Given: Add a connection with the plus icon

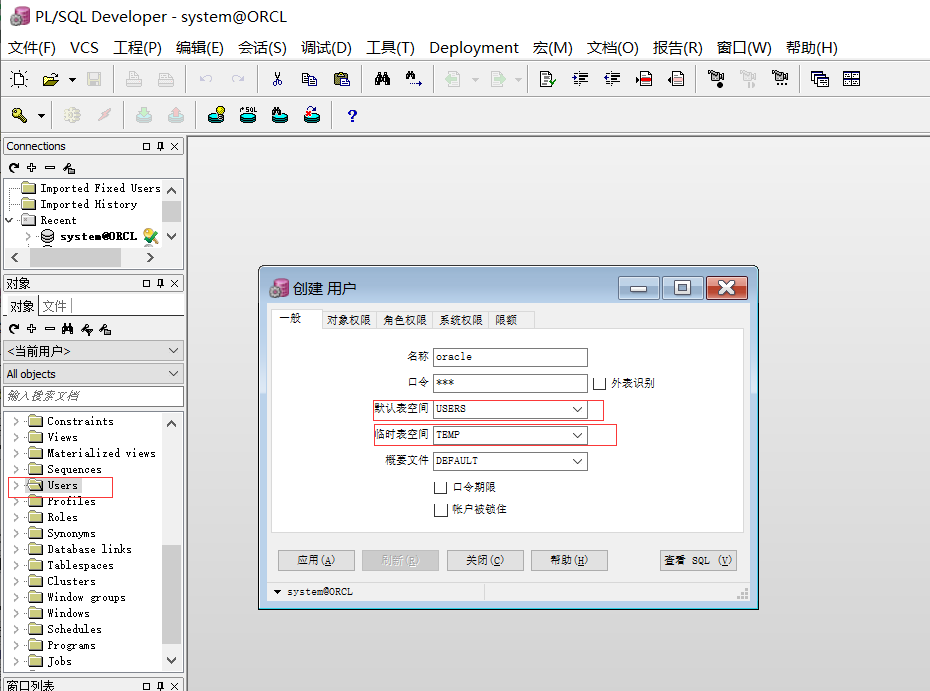Looking at the screenshot, I should 31,168.
